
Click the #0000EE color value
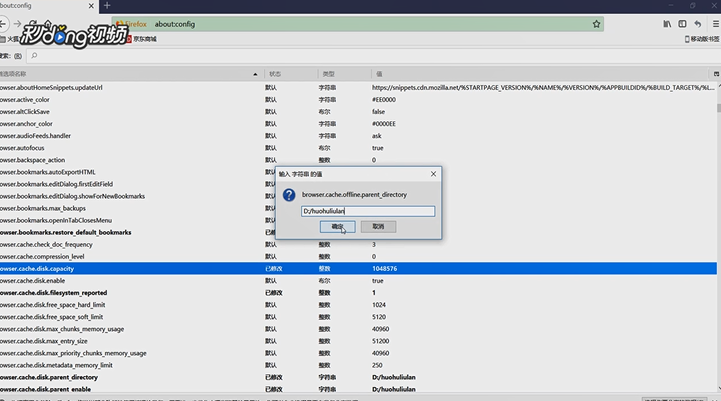384,124
